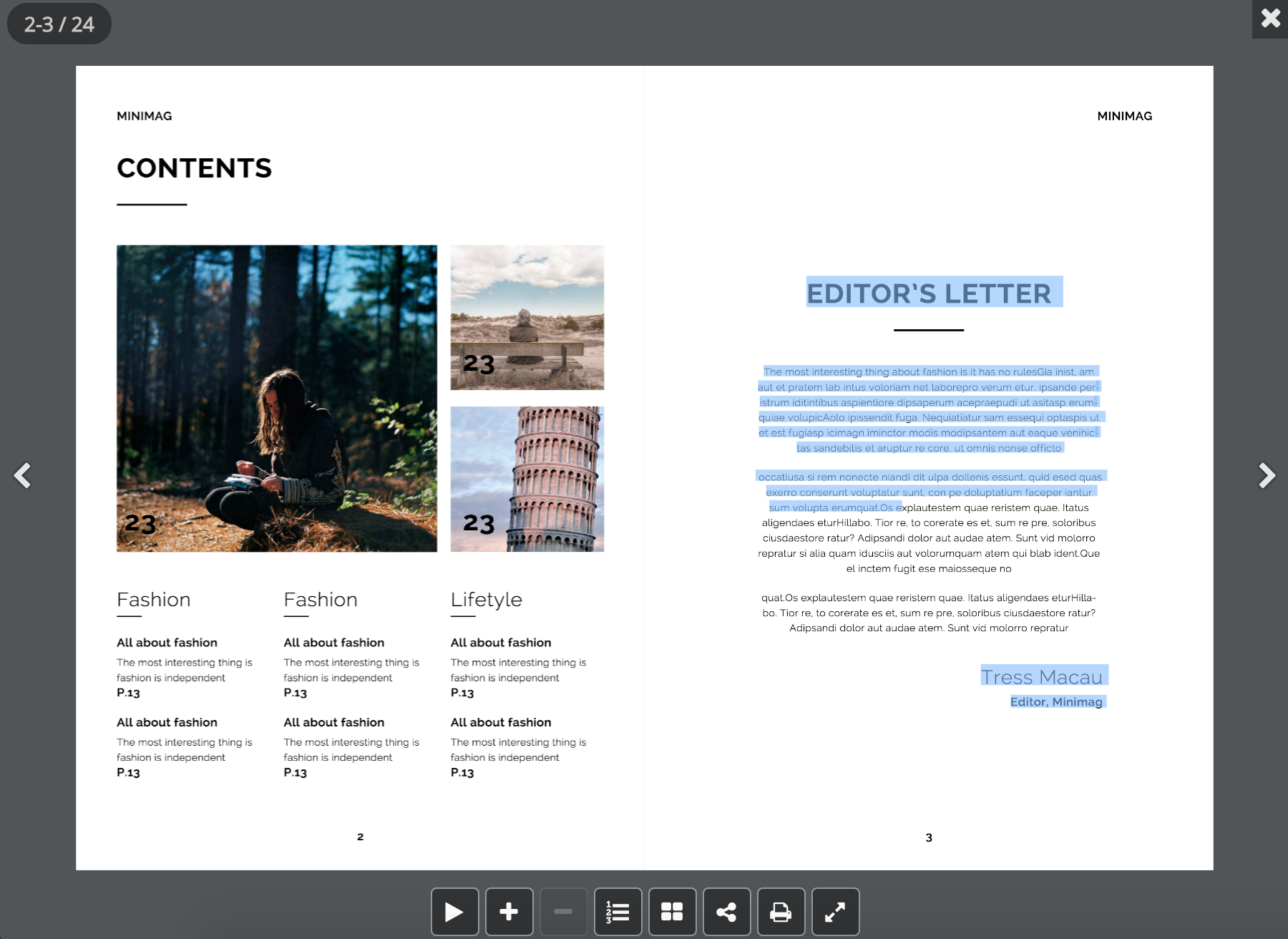Click the Editor, Minimag subtitle
The height and width of the screenshot is (939, 1288).
click(1056, 701)
